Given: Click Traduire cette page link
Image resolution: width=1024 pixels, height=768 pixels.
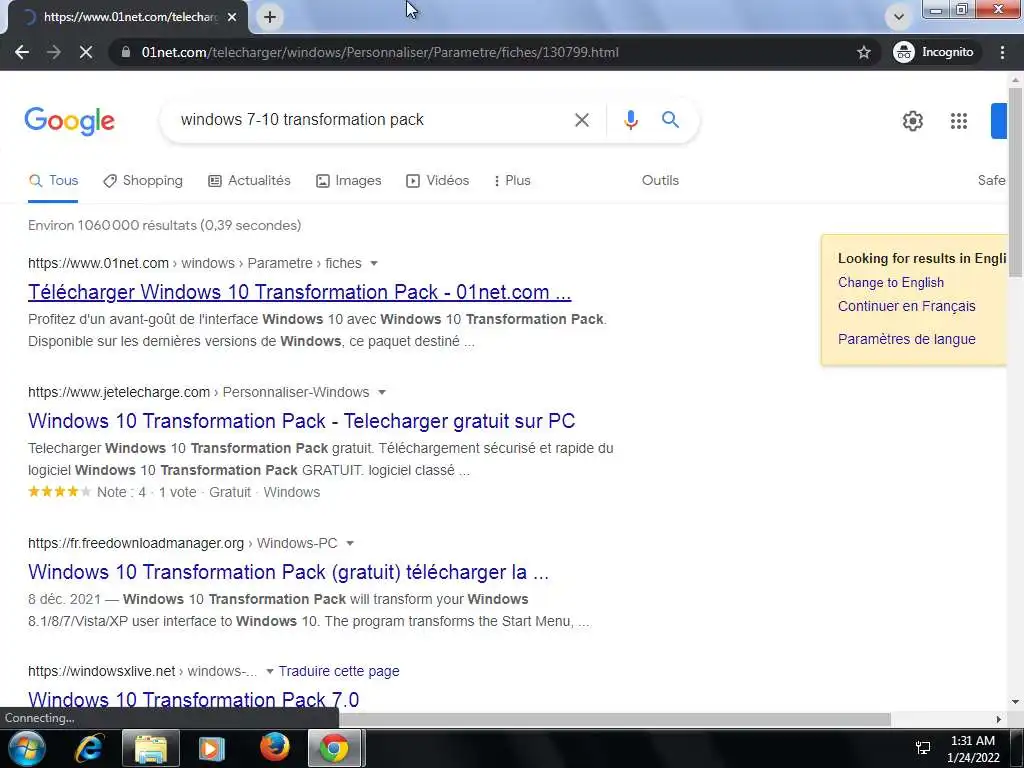Looking at the screenshot, I should [339, 671].
